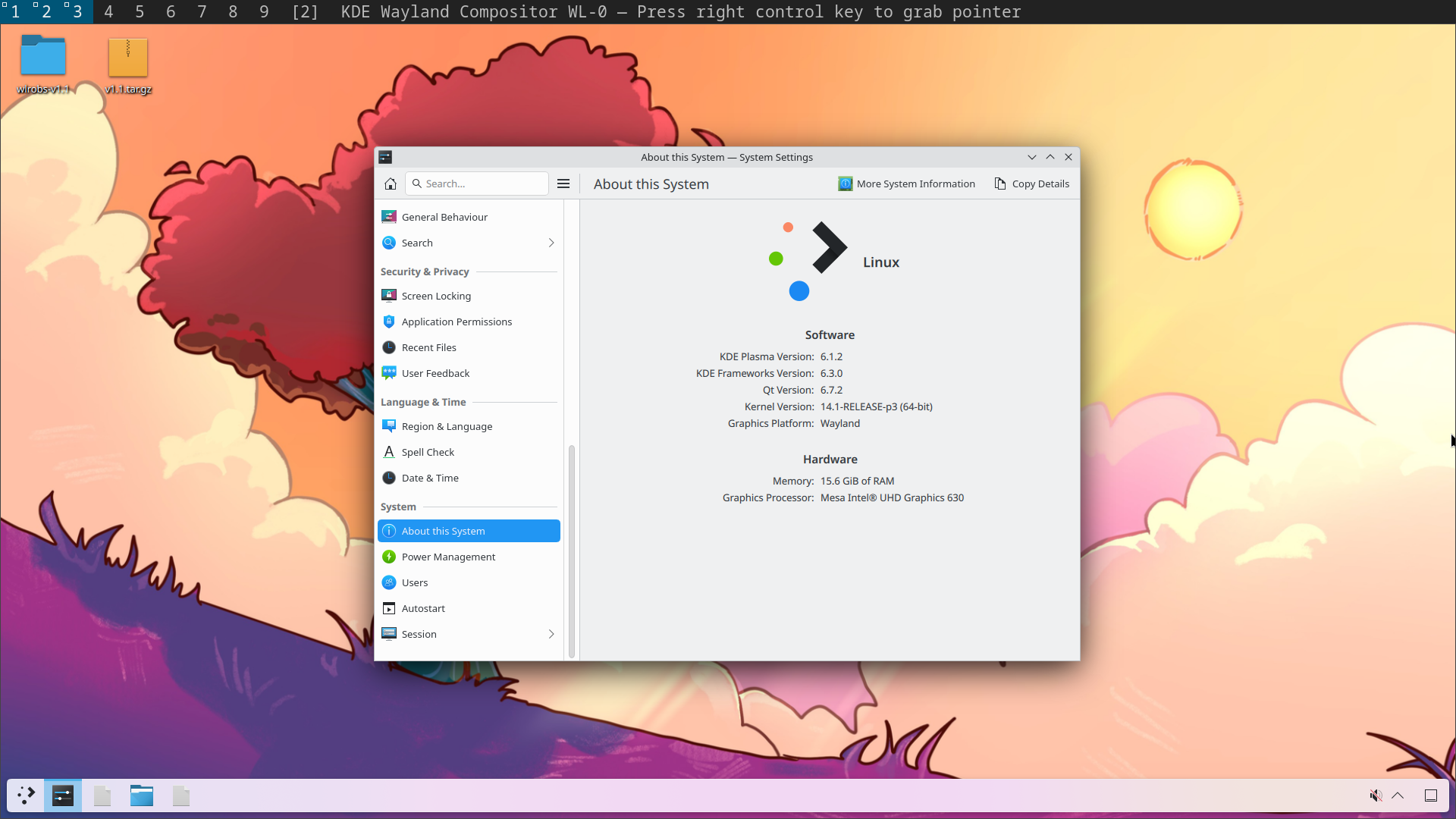Open the KDE application launcher
The width and height of the screenshot is (1456, 819).
27,795
